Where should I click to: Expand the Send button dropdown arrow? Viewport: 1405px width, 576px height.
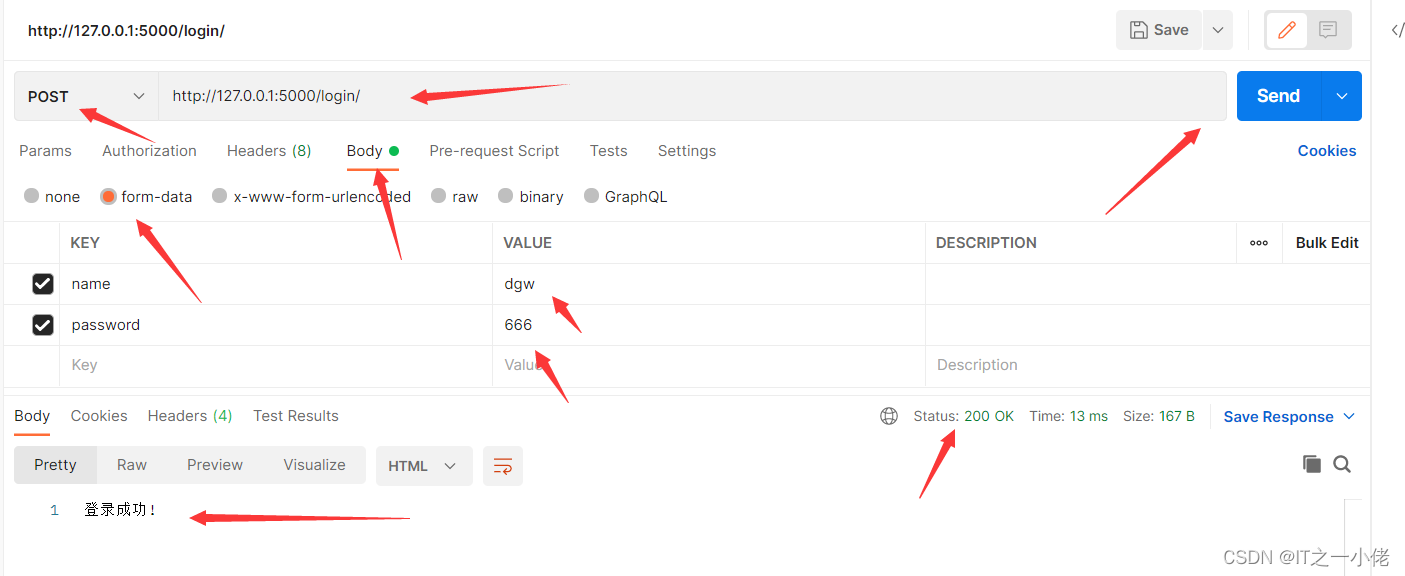[1342, 96]
